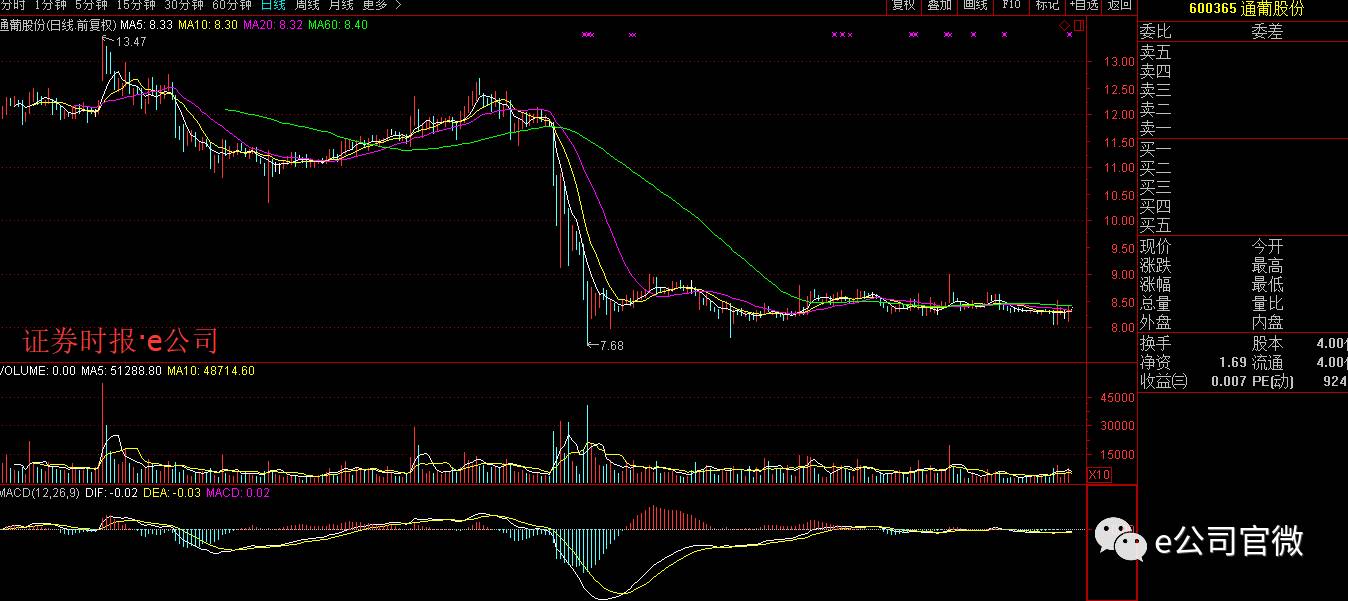Click the MA10: 8.30 indicator label

pyautogui.click(x=208, y=24)
